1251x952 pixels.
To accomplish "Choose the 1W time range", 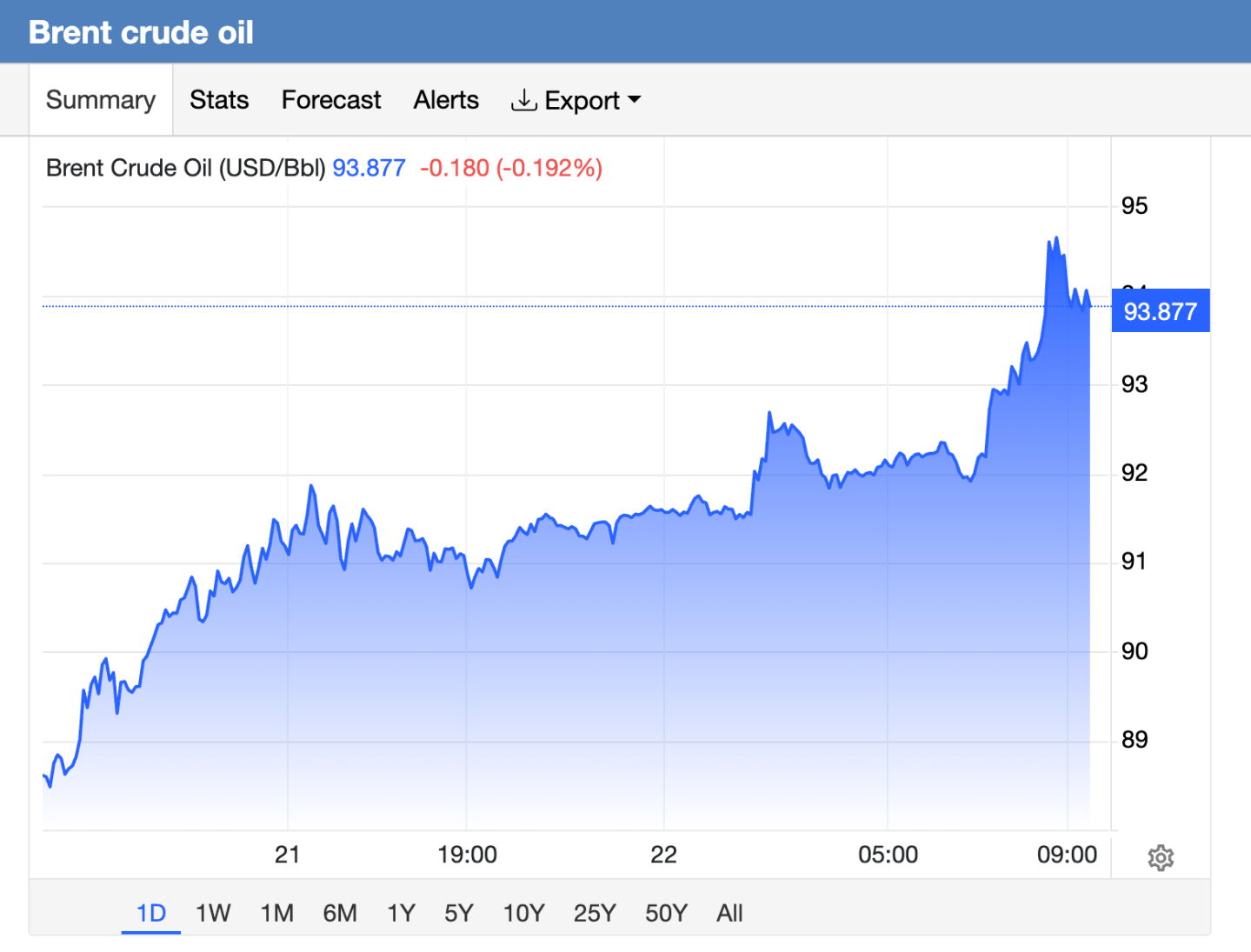I will (x=213, y=913).
